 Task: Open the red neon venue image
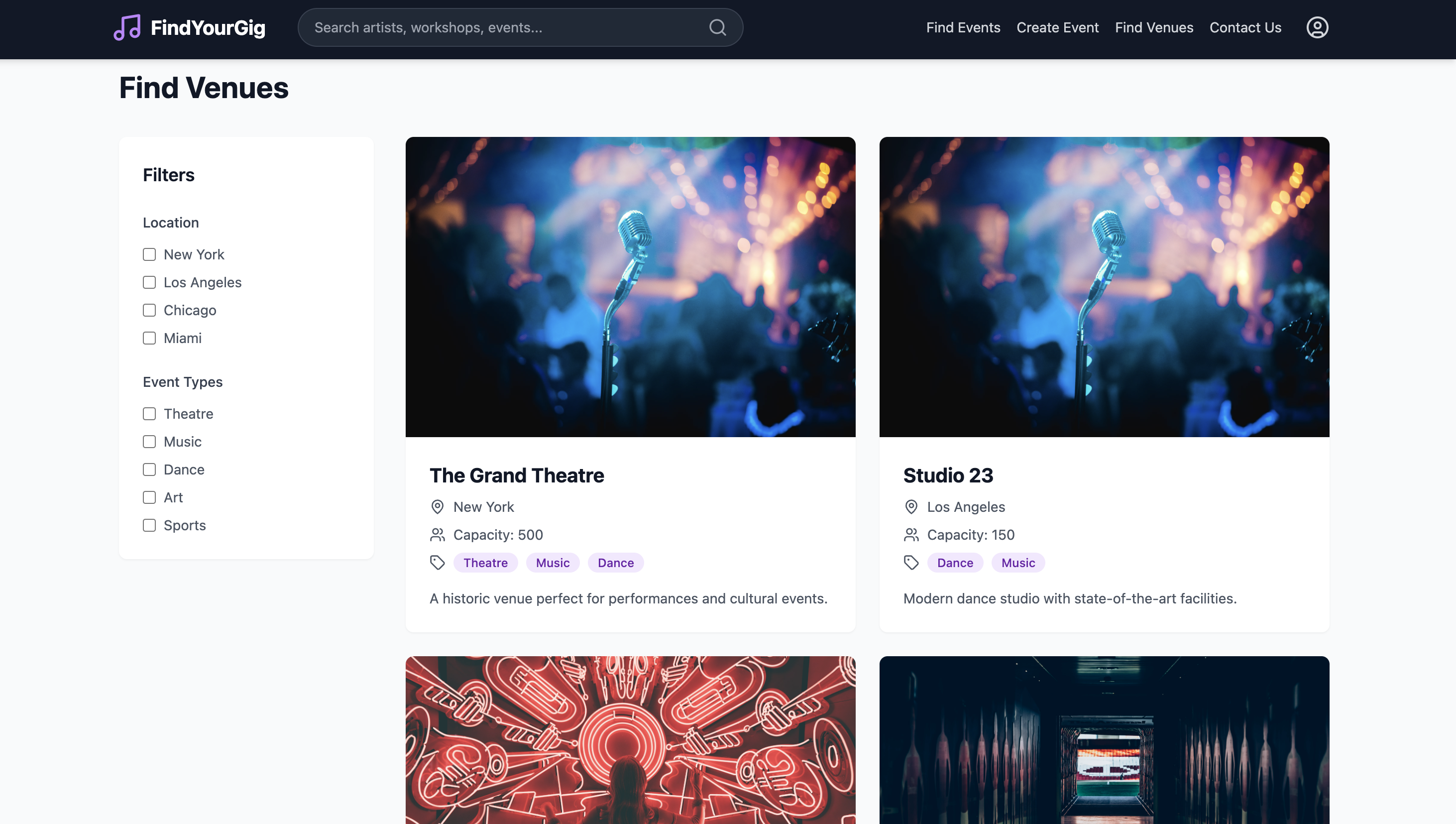coord(630,739)
